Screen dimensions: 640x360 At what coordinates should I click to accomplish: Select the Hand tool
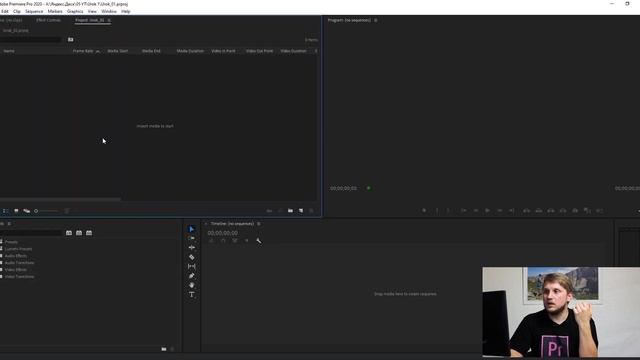191,285
